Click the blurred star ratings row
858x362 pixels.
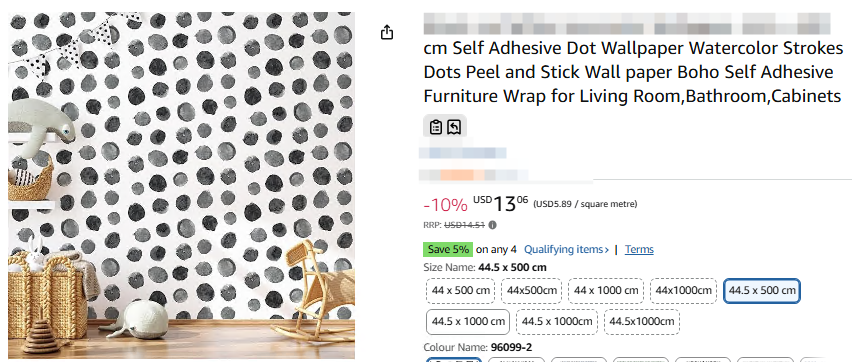pyautogui.click(x=473, y=175)
